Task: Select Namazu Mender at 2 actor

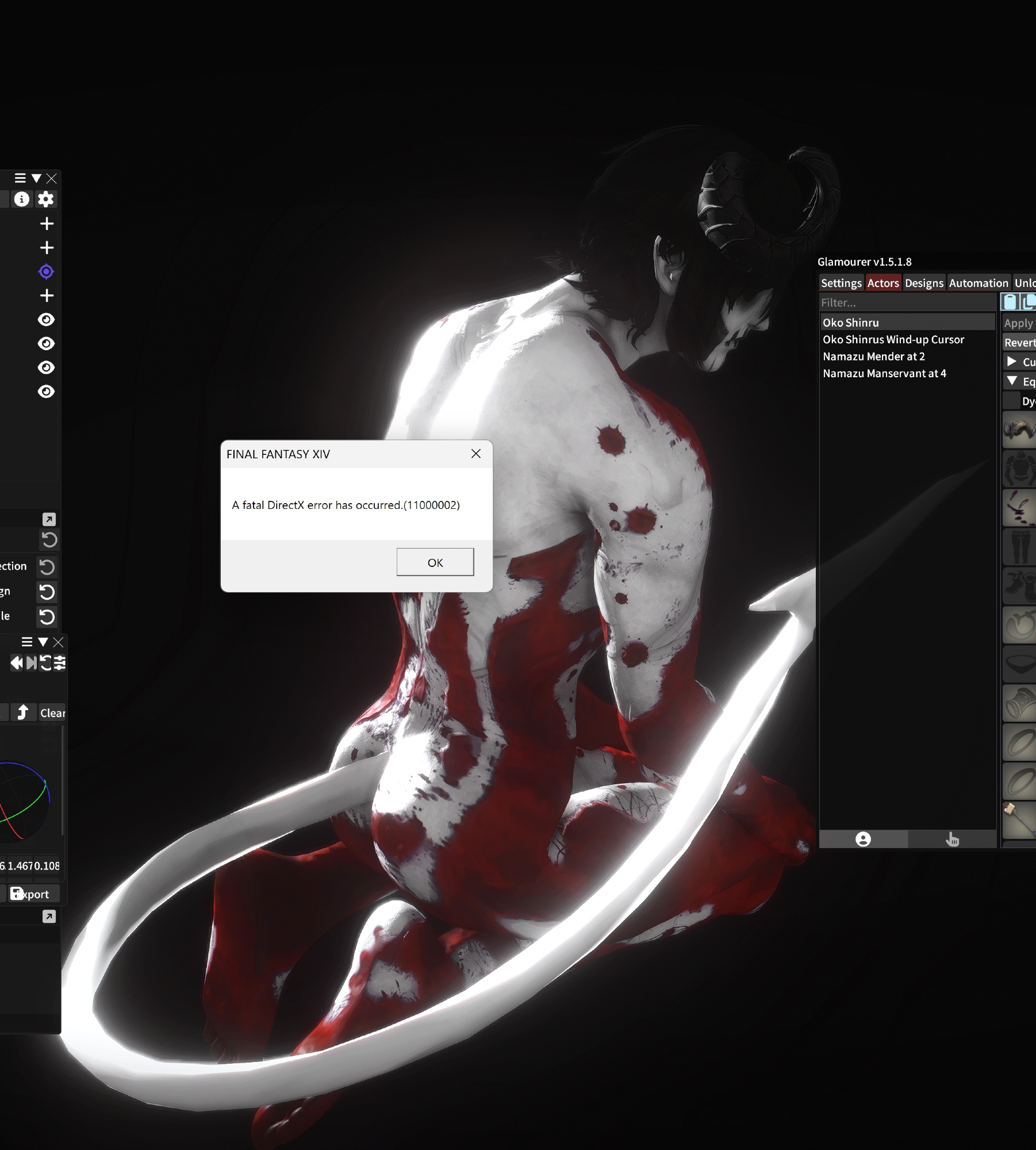Action: [873, 356]
